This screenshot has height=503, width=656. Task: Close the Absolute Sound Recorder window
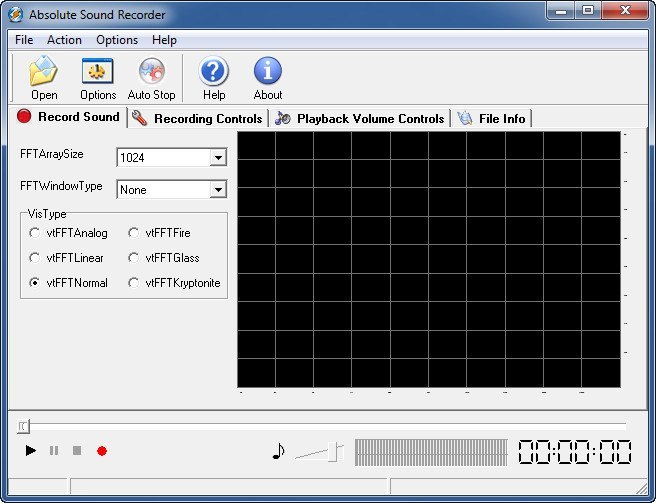pos(625,10)
